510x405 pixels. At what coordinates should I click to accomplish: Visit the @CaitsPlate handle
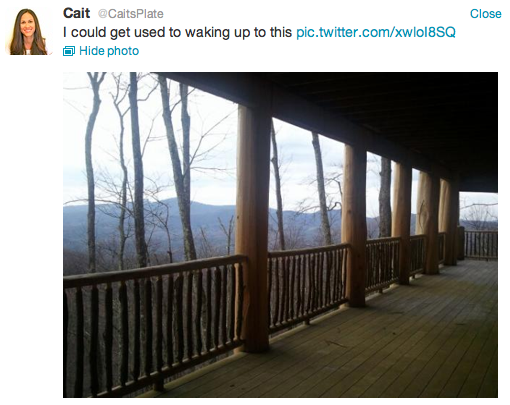point(130,14)
